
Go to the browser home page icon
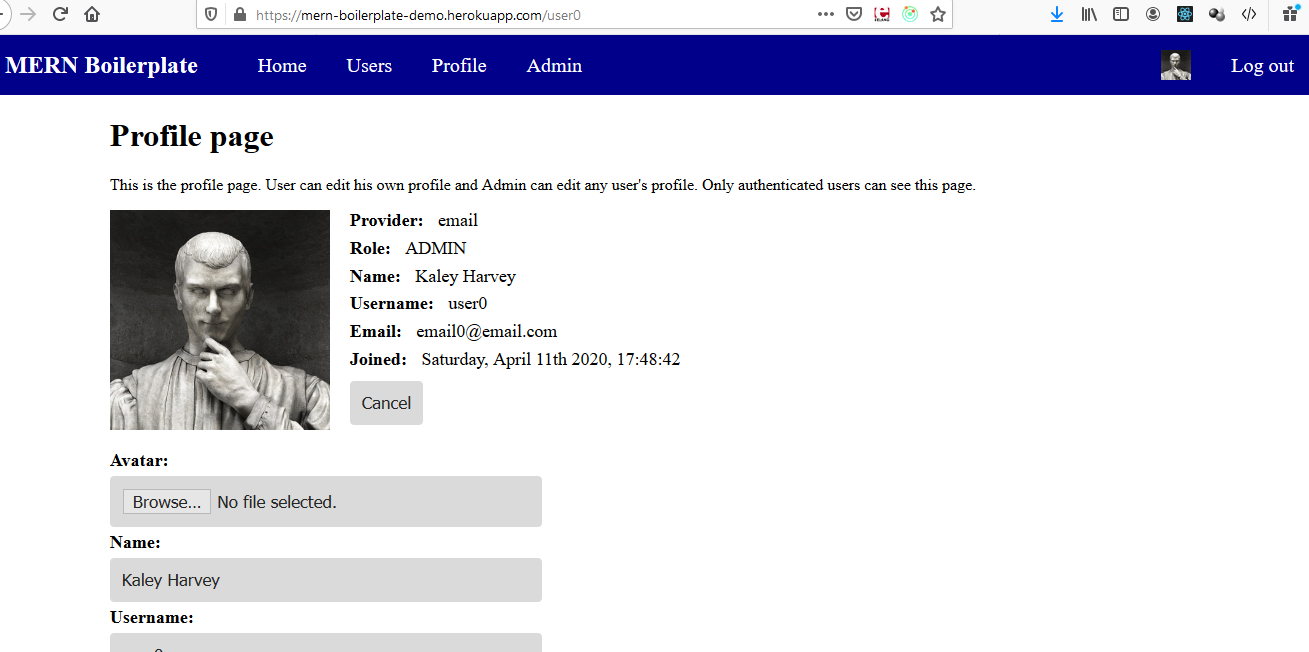pyautogui.click(x=92, y=14)
